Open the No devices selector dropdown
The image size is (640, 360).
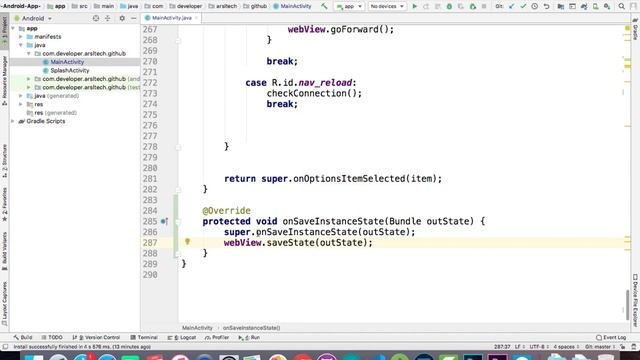(x=387, y=6)
